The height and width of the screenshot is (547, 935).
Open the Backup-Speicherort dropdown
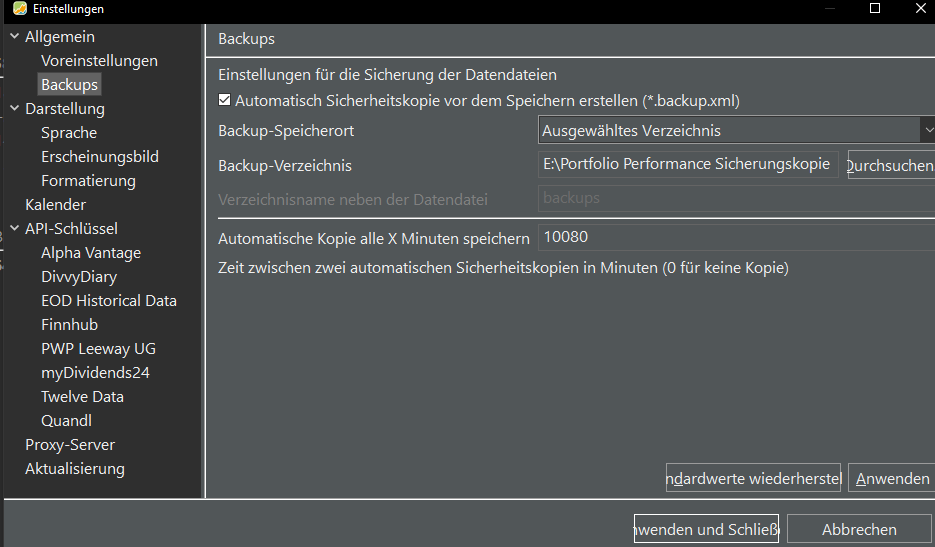click(736, 131)
